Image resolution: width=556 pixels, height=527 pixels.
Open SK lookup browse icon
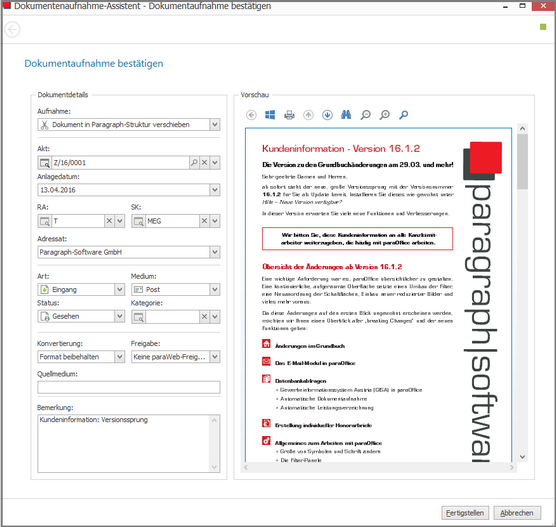click(x=138, y=221)
